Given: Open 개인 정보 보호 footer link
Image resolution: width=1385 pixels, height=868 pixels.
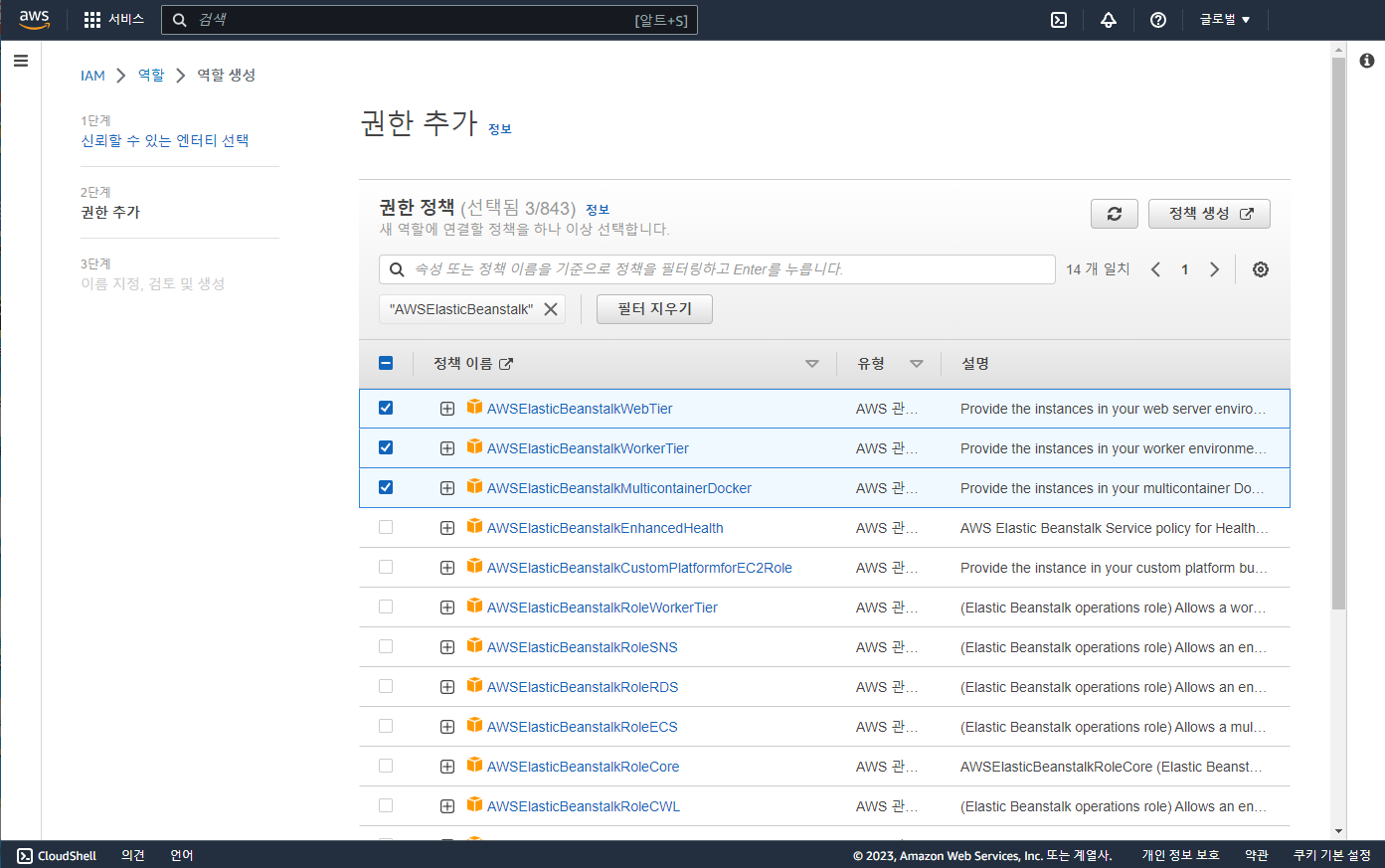Looking at the screenshot, I should tap(1180, 855).
